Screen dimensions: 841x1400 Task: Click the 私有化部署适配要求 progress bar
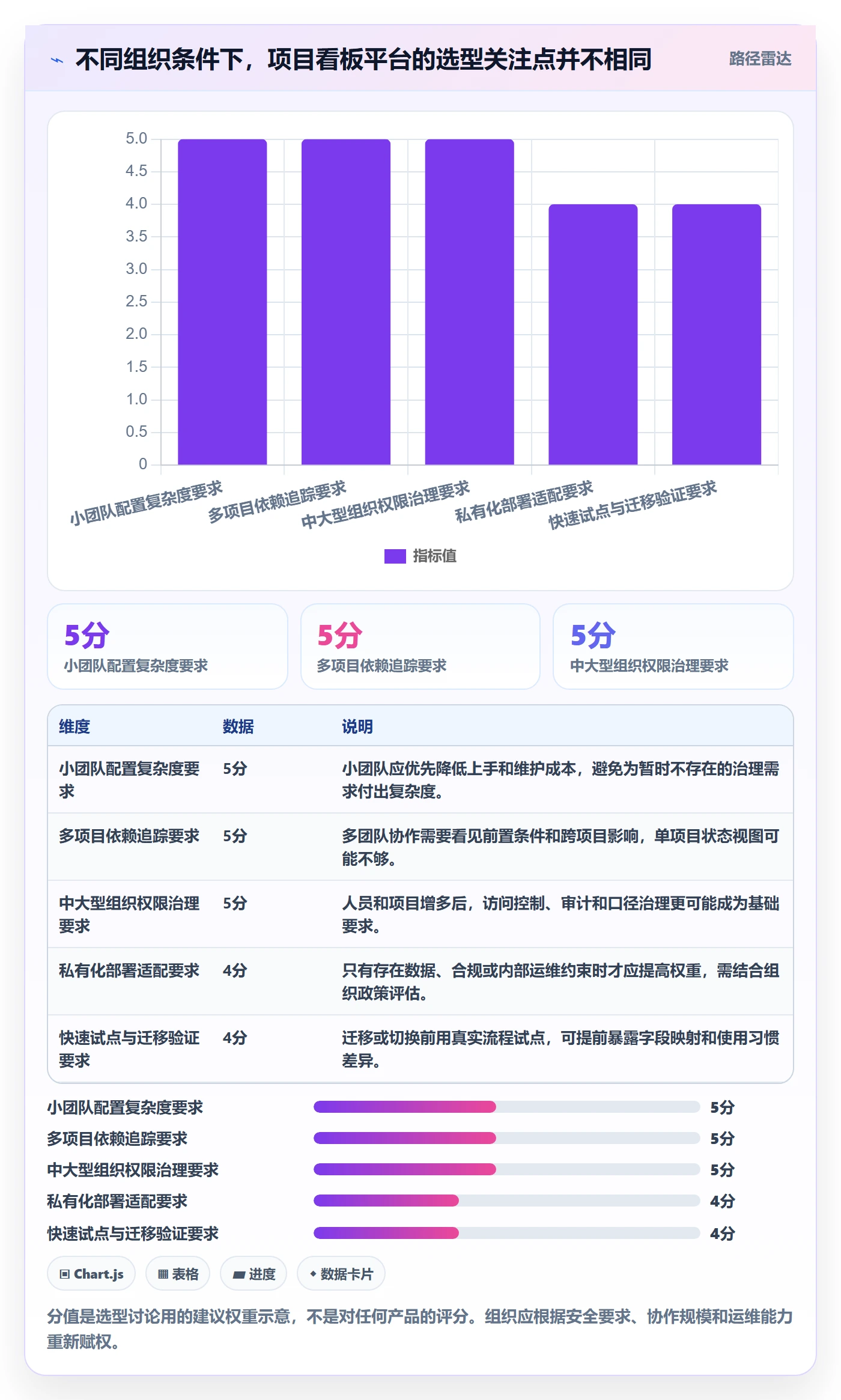pos(507,1201)
